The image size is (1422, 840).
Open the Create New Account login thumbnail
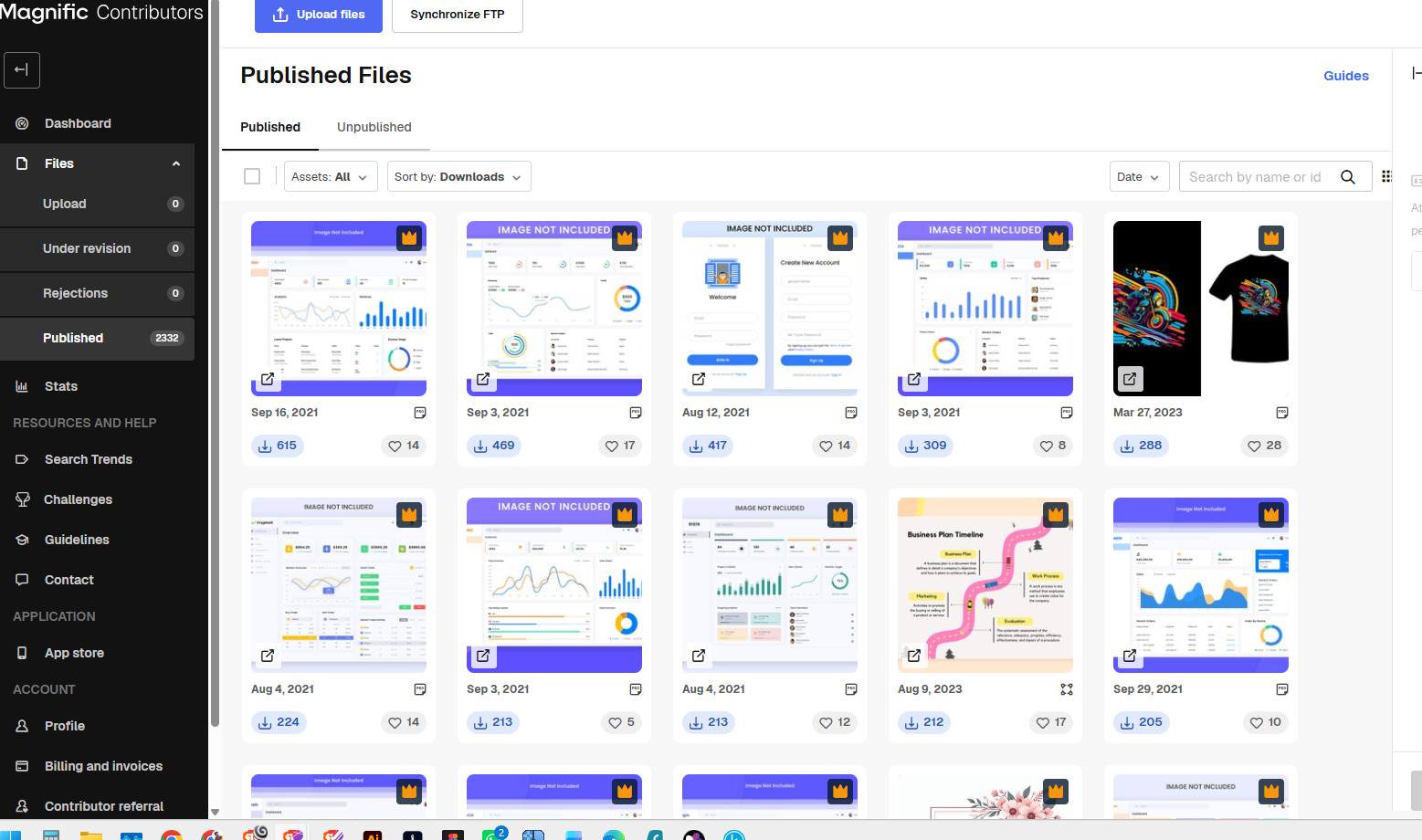point(770,309)
